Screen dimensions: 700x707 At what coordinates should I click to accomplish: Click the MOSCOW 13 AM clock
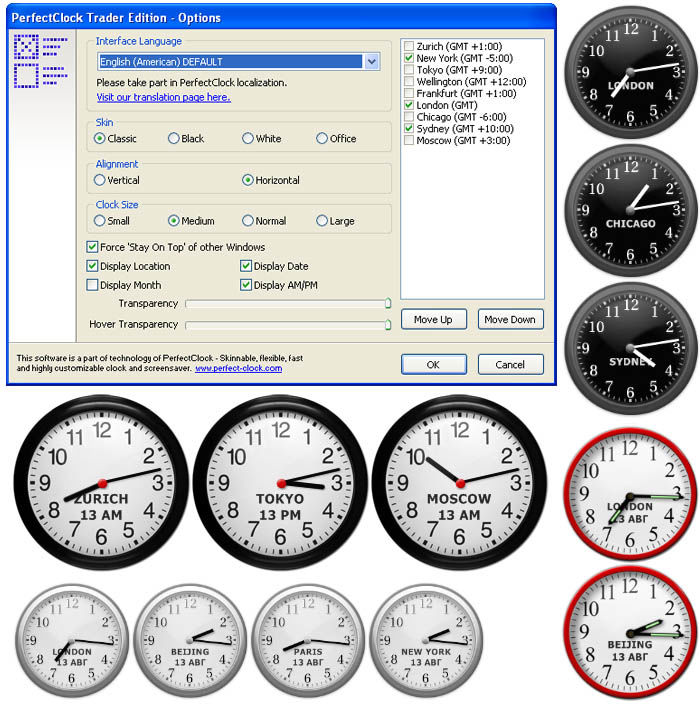460,482
